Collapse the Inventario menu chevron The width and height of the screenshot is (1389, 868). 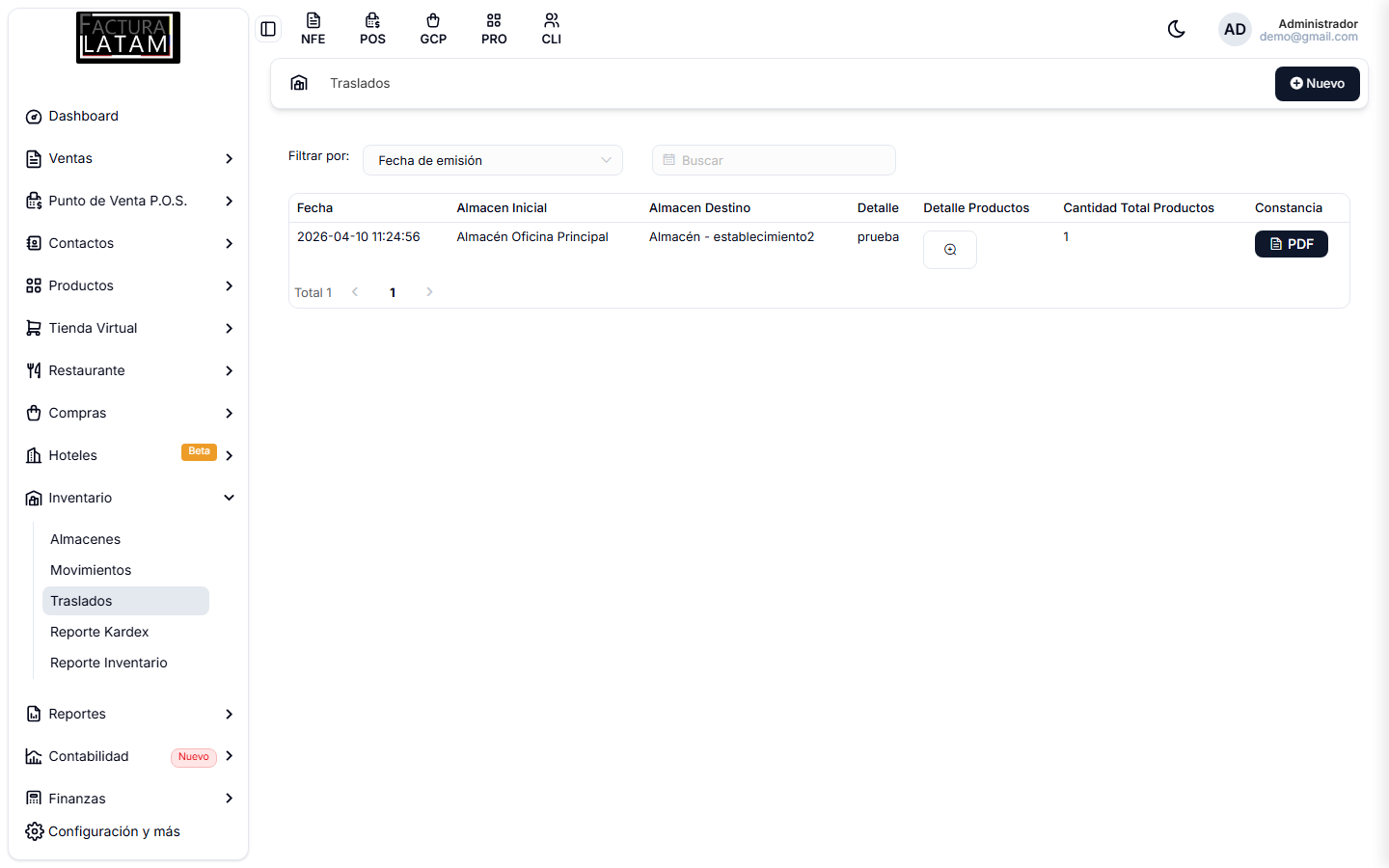tap(230, 498)
